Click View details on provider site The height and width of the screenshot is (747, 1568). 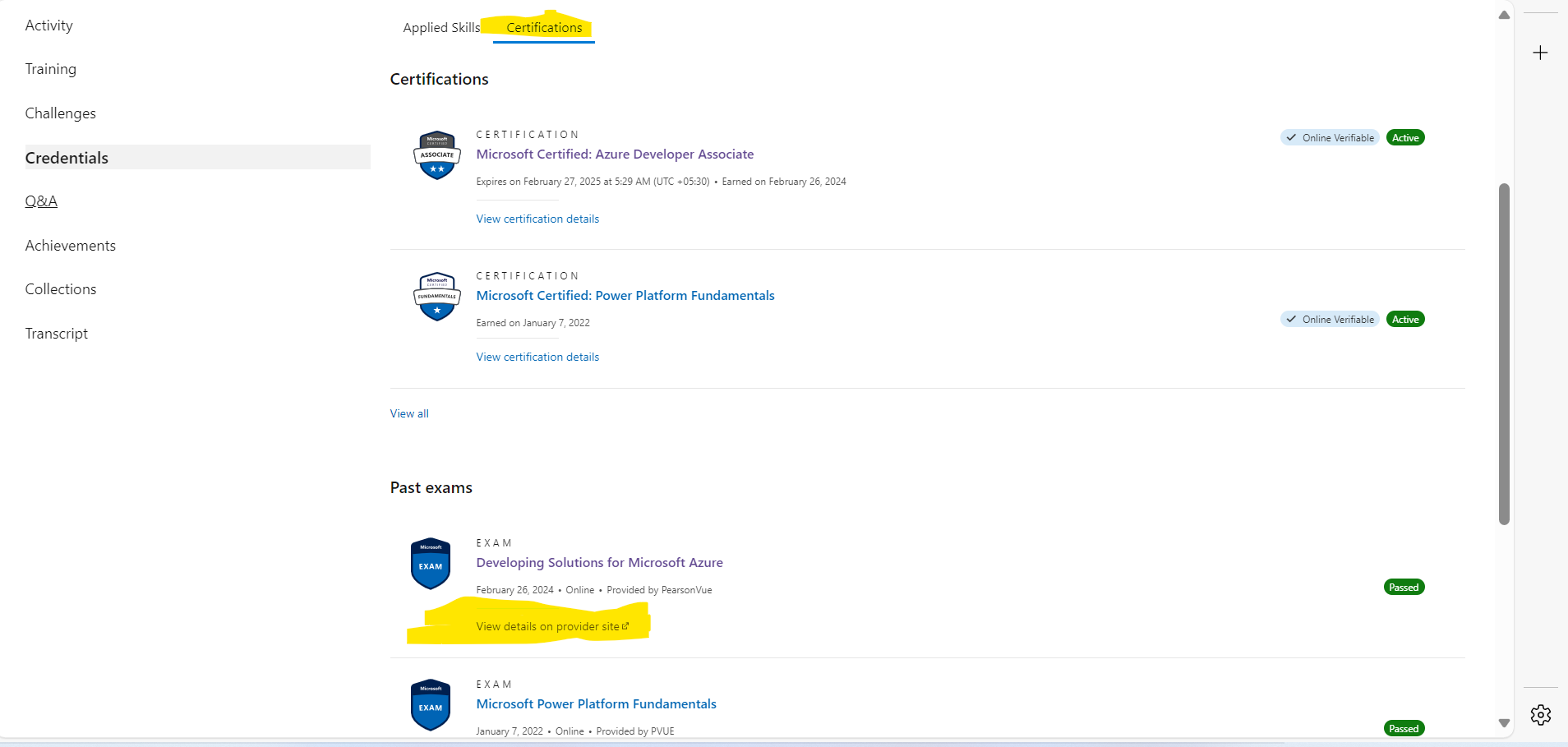[x=552, y=627]
